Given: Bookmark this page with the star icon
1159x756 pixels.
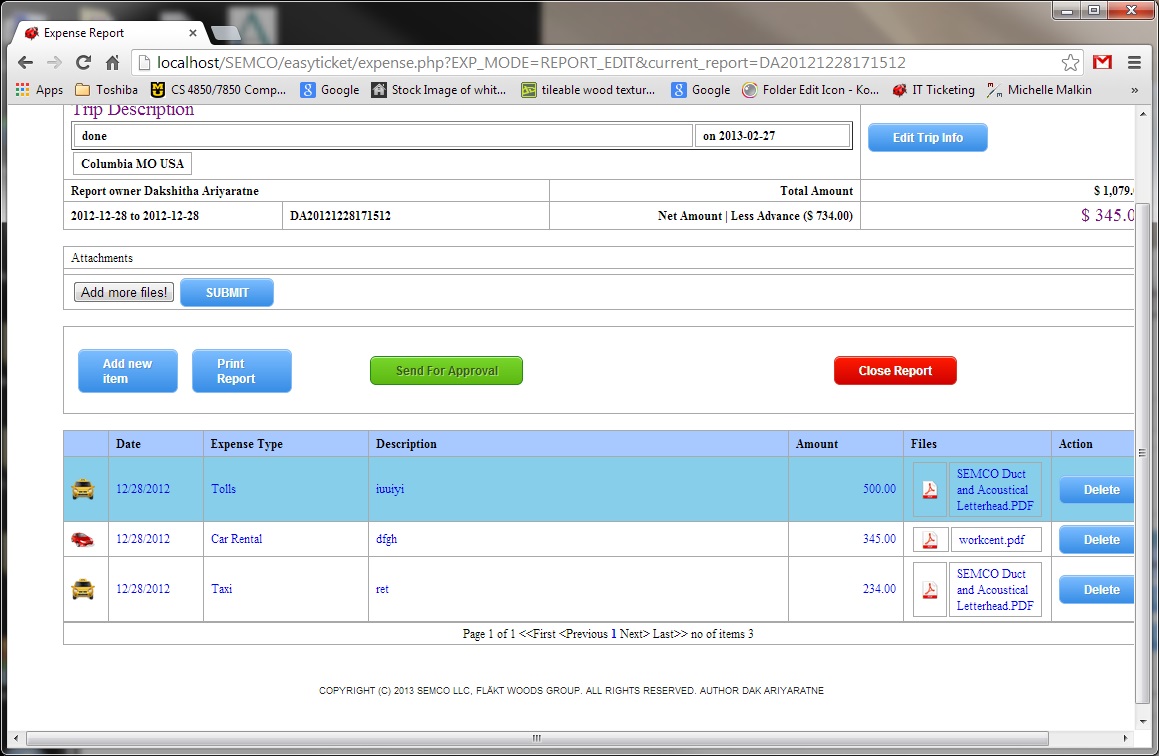Looking at the screenshot, I should (1070, 62).
